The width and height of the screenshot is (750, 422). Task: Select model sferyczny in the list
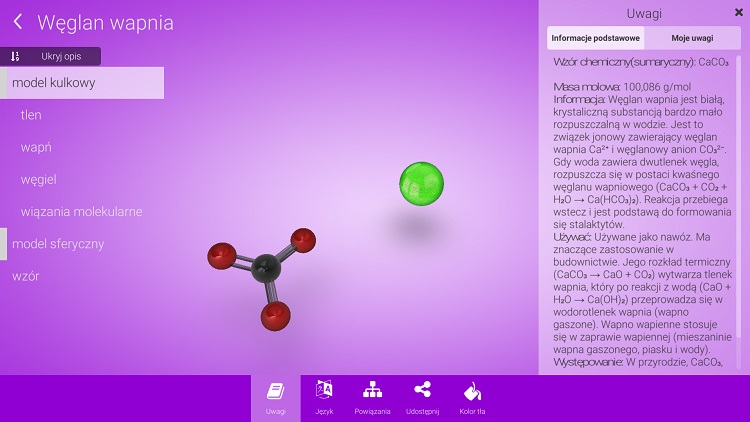tap(58, 244)
